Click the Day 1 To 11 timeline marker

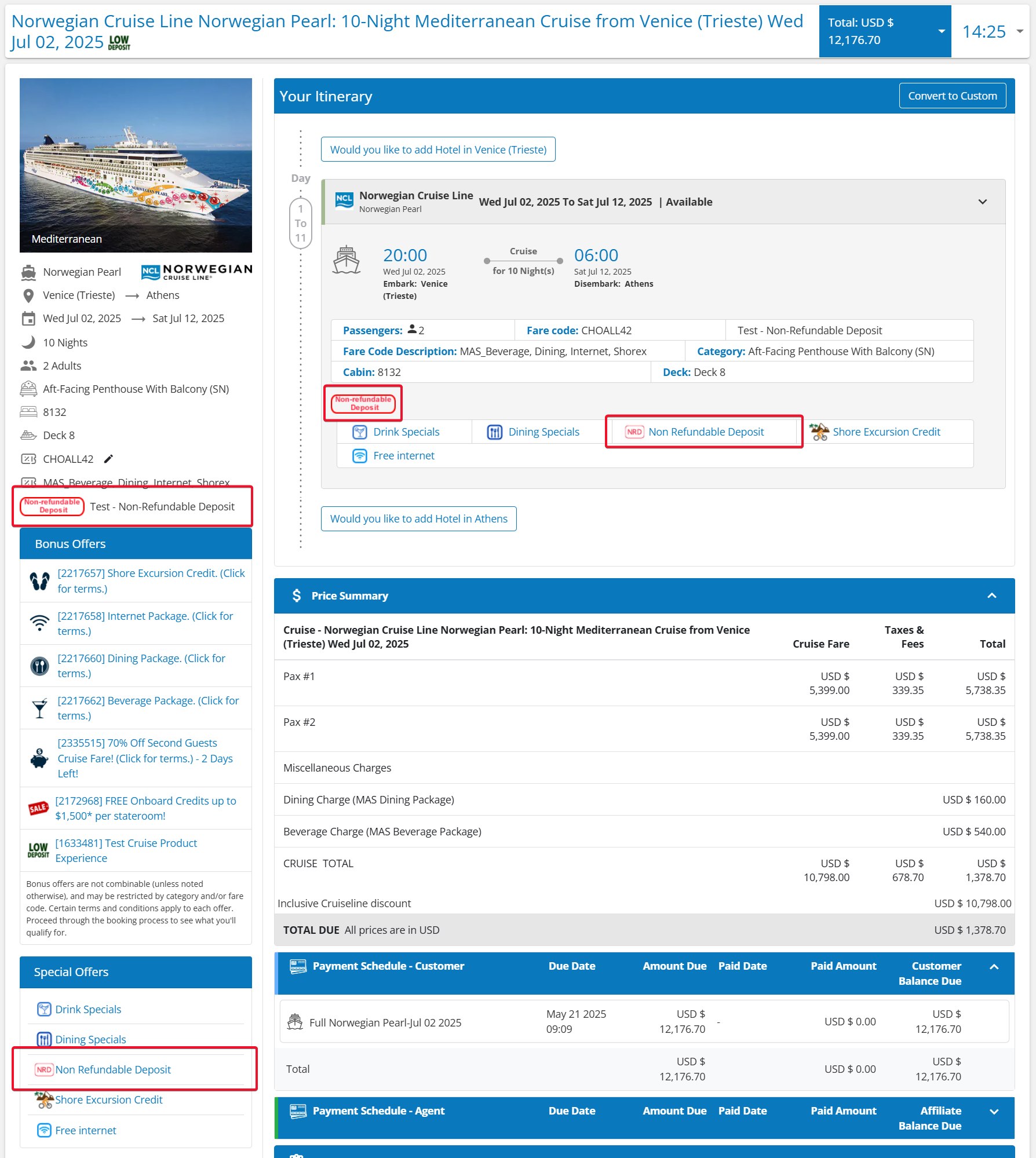pos(300,223)
